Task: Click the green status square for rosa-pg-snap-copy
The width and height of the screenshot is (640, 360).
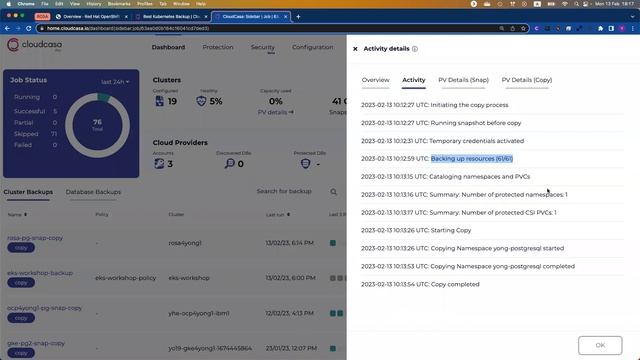Action: coord(333,243)
